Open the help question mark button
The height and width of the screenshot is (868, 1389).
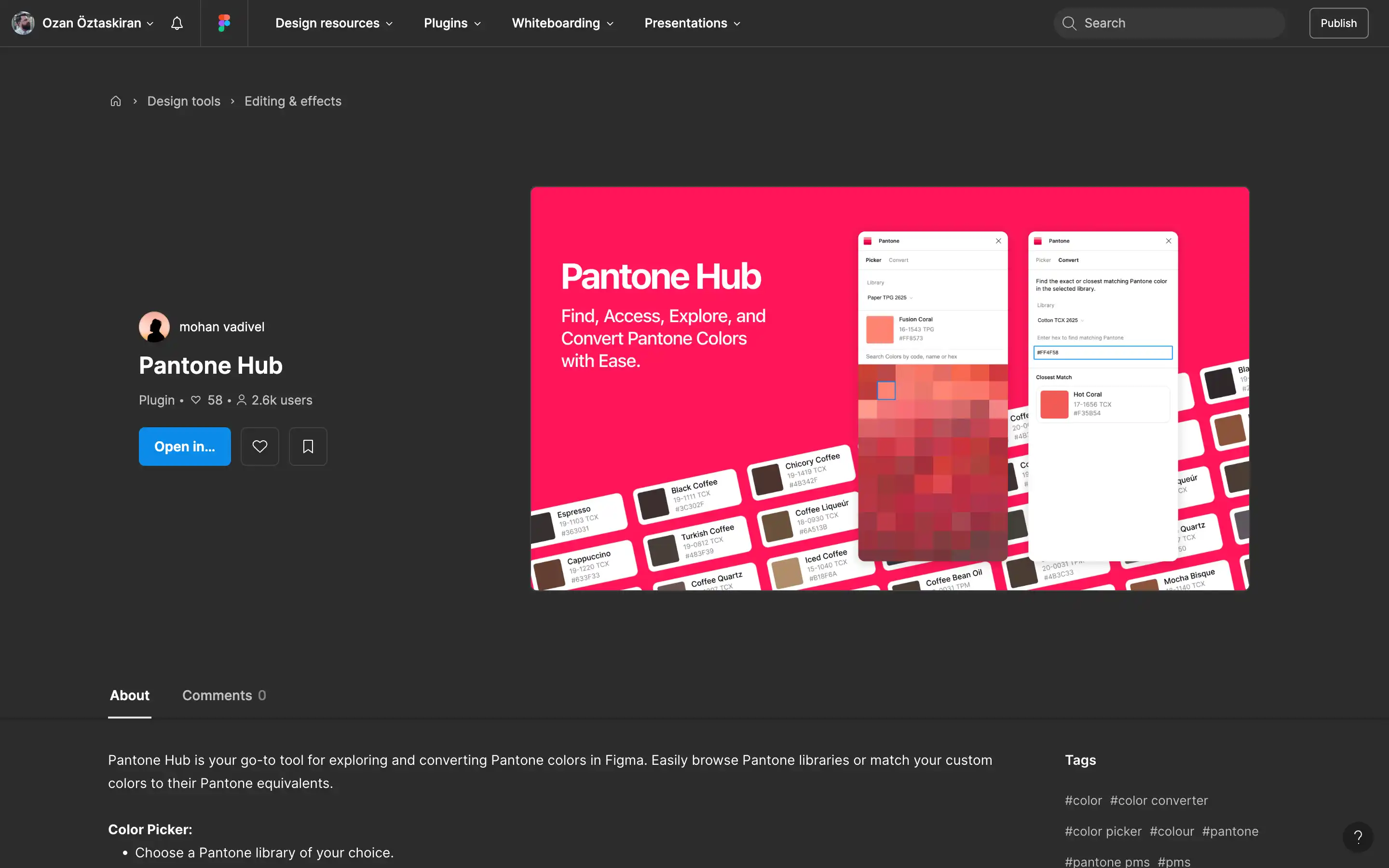(1358, 837)
